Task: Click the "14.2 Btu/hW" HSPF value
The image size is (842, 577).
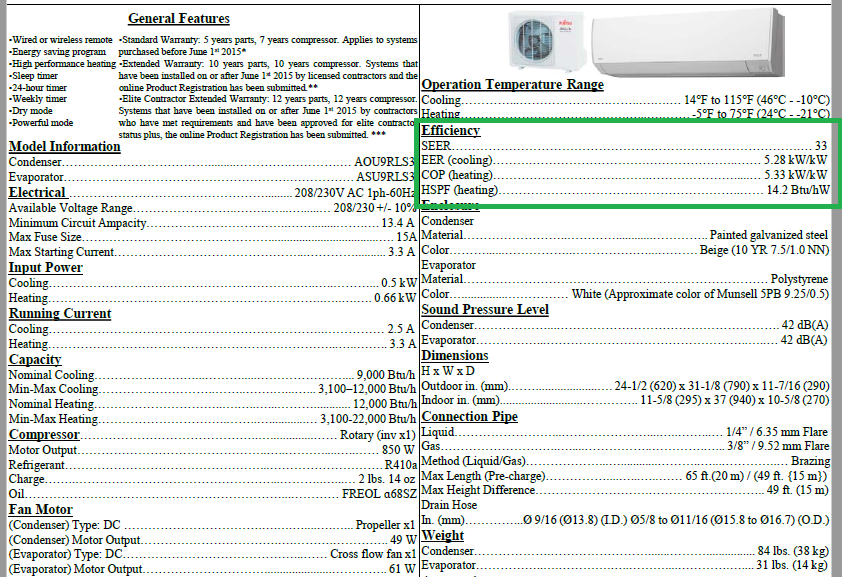Action: coord(798,190)
